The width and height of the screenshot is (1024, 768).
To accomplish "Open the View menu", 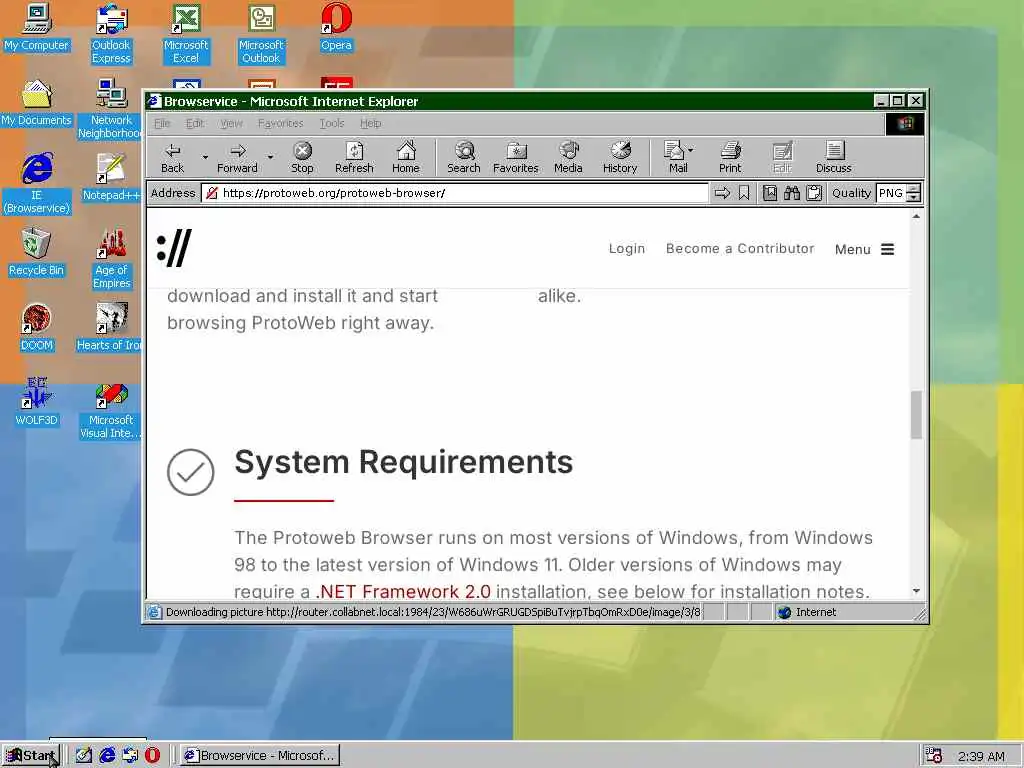I will point(231,123).
